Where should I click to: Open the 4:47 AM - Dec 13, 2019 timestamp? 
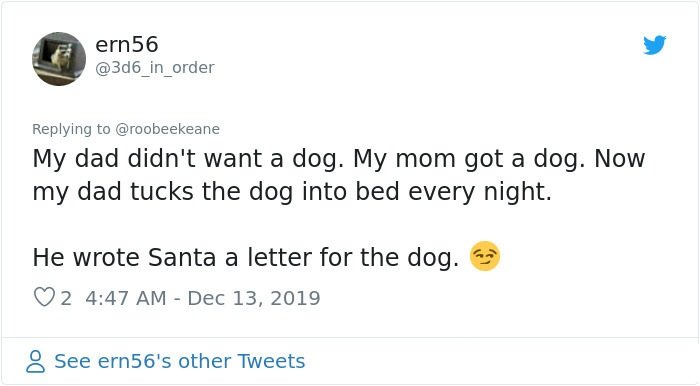coord(203,298)
